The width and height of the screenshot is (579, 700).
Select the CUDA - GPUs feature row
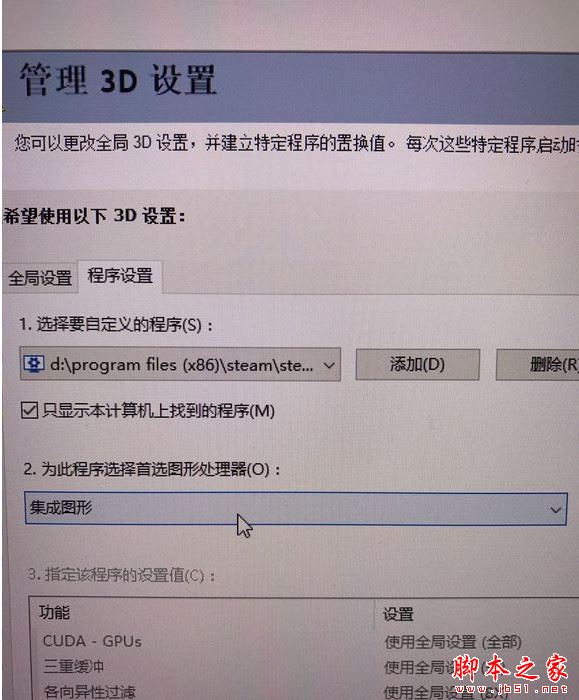pyautogui.click(x=92, y=642)
